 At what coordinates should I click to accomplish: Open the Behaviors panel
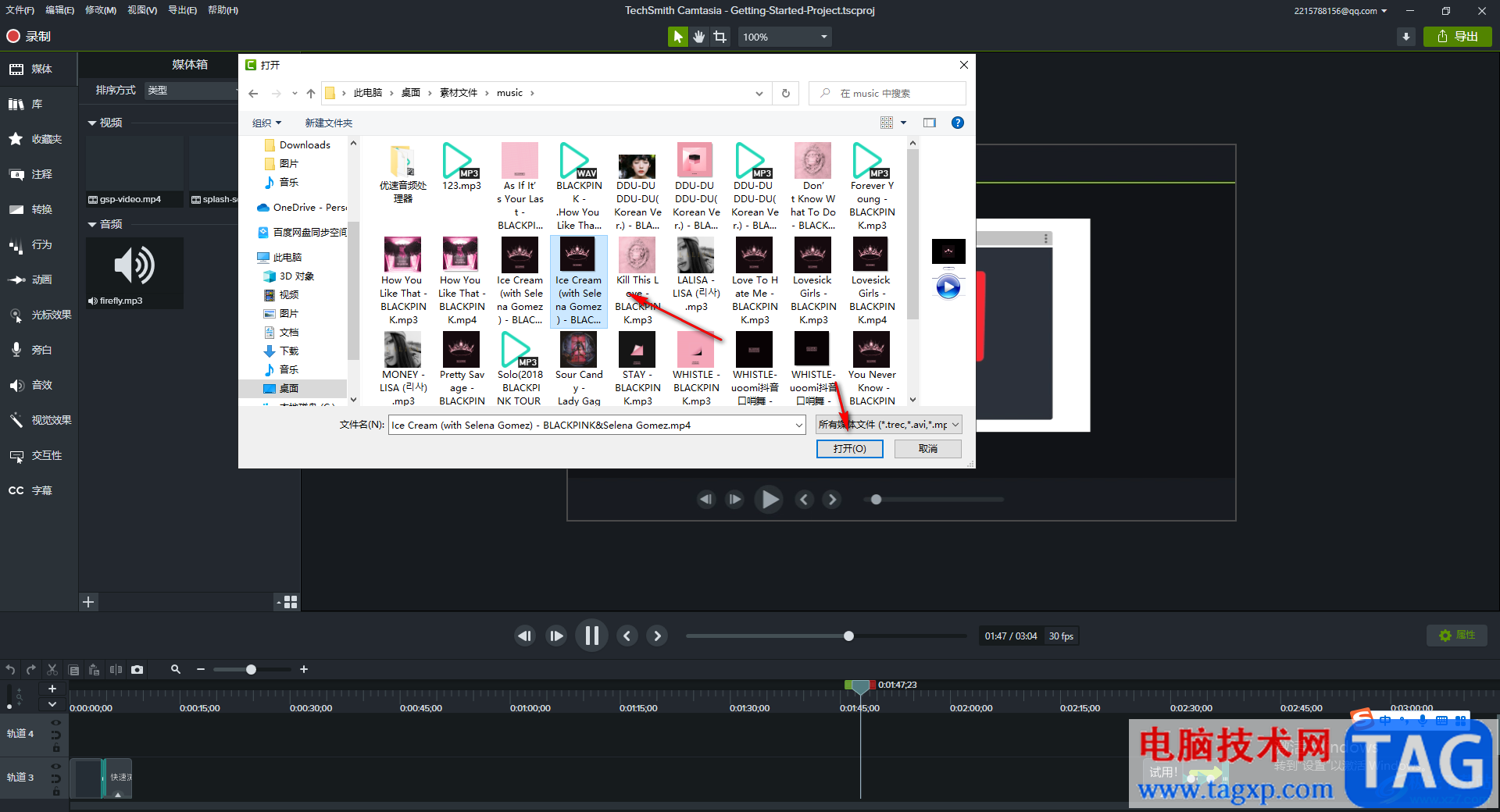(x=39, y=244)
